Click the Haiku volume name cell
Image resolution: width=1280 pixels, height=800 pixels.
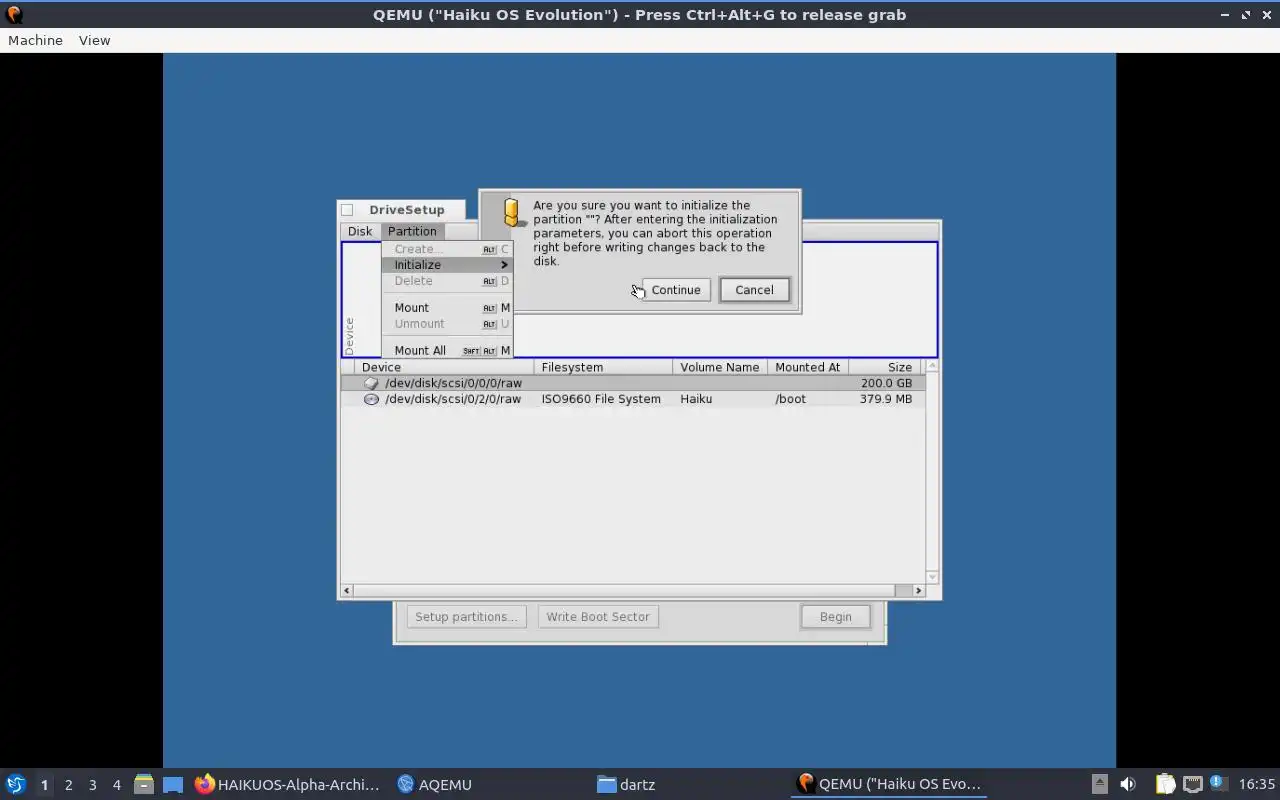[696, 399]
